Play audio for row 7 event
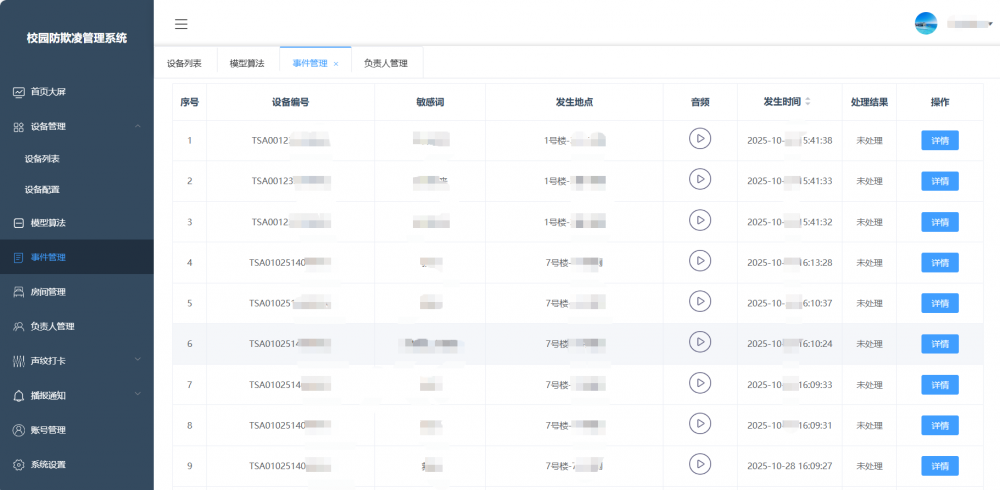 [700, 383]
